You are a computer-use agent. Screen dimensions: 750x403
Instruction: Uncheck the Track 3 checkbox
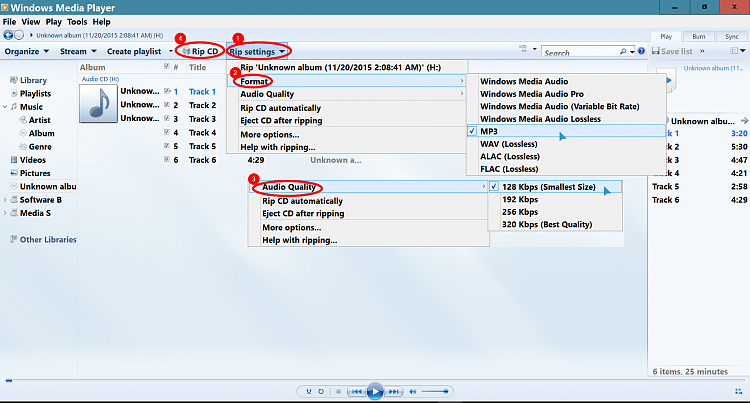pos(167,118)
